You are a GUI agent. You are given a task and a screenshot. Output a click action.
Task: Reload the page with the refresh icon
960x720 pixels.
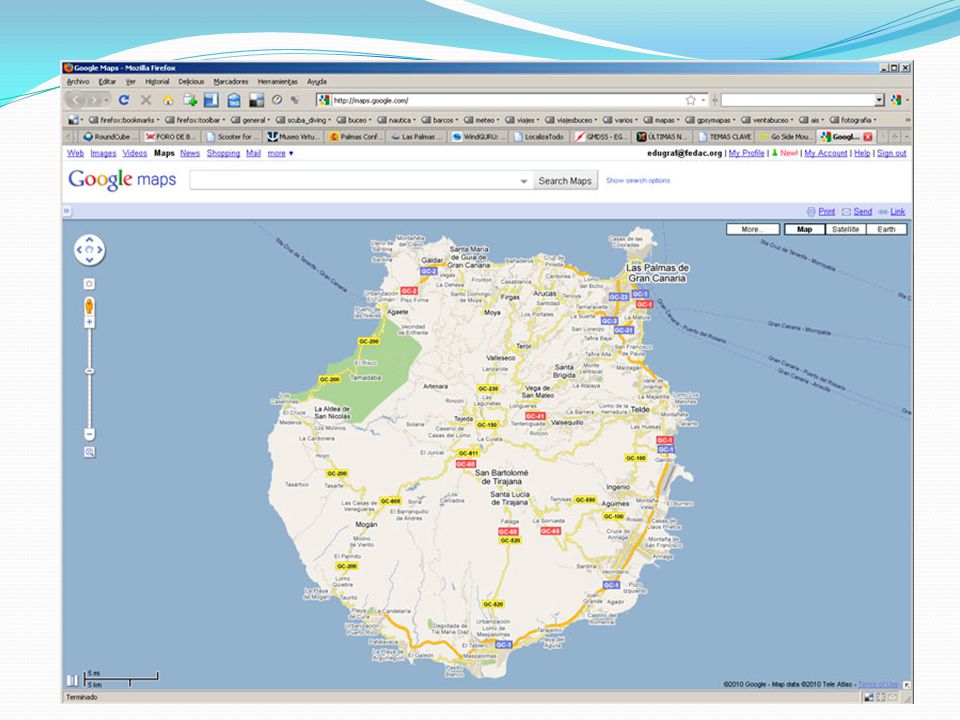tap(124, 100)
